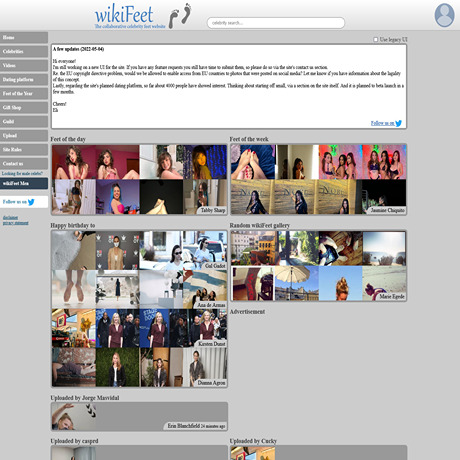Open the Gift Shop page
Screen dimensions: 460x460
point(24,108)
